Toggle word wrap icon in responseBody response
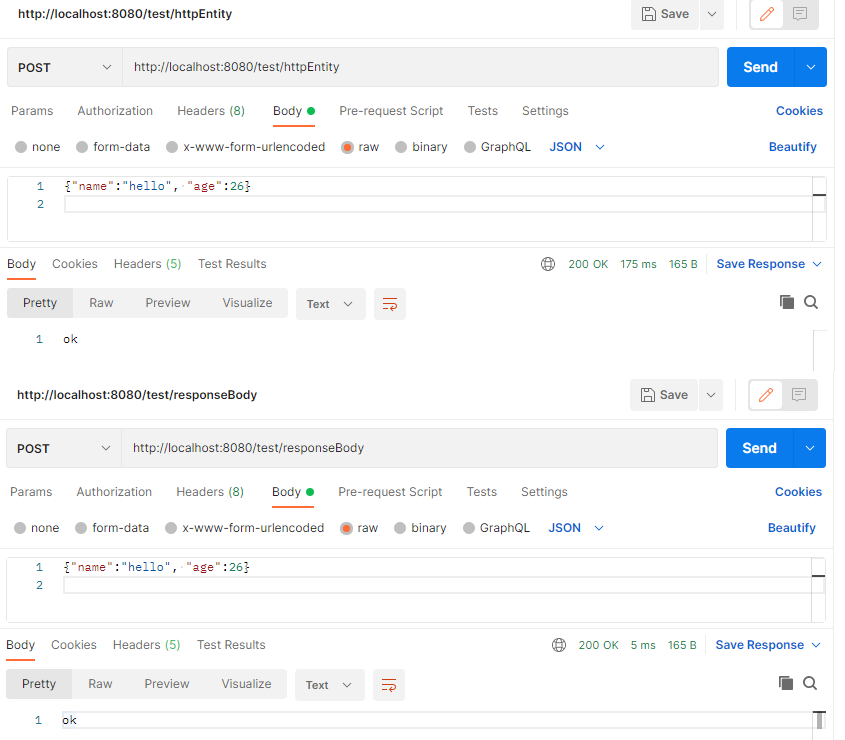 point(389,685)
